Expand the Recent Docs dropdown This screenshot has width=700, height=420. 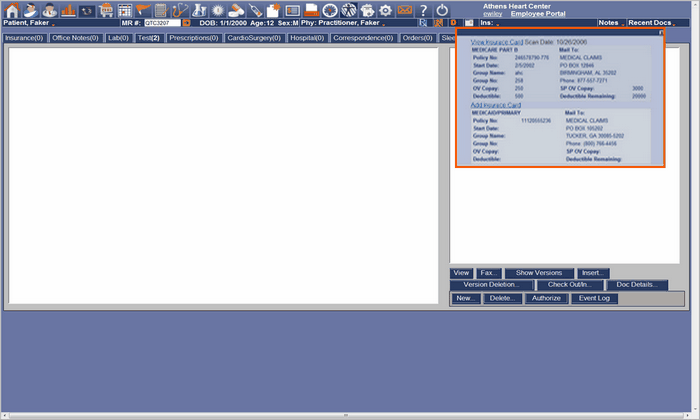pyautogui.click(x=650, y=22)
